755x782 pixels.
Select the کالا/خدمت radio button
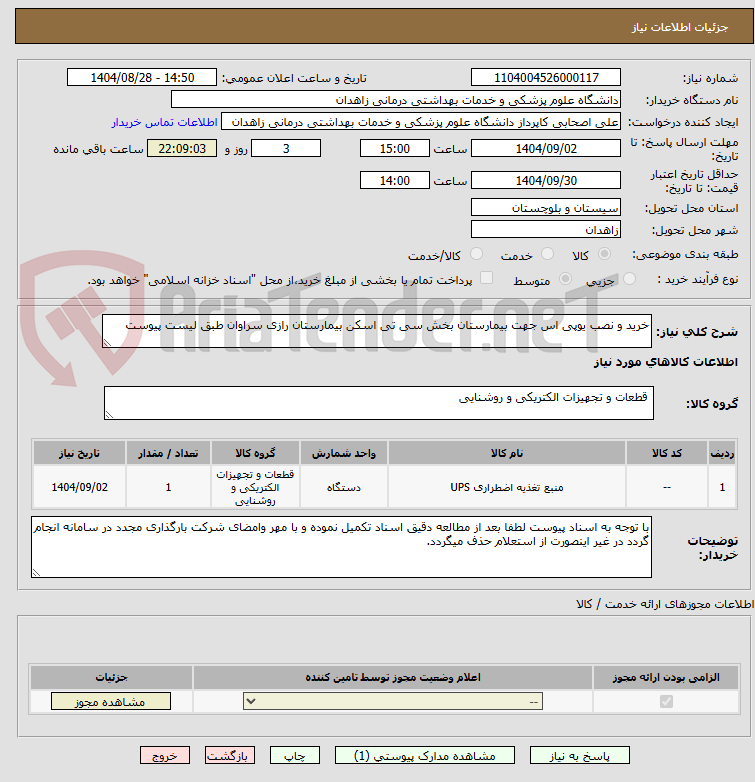(477, 254)
